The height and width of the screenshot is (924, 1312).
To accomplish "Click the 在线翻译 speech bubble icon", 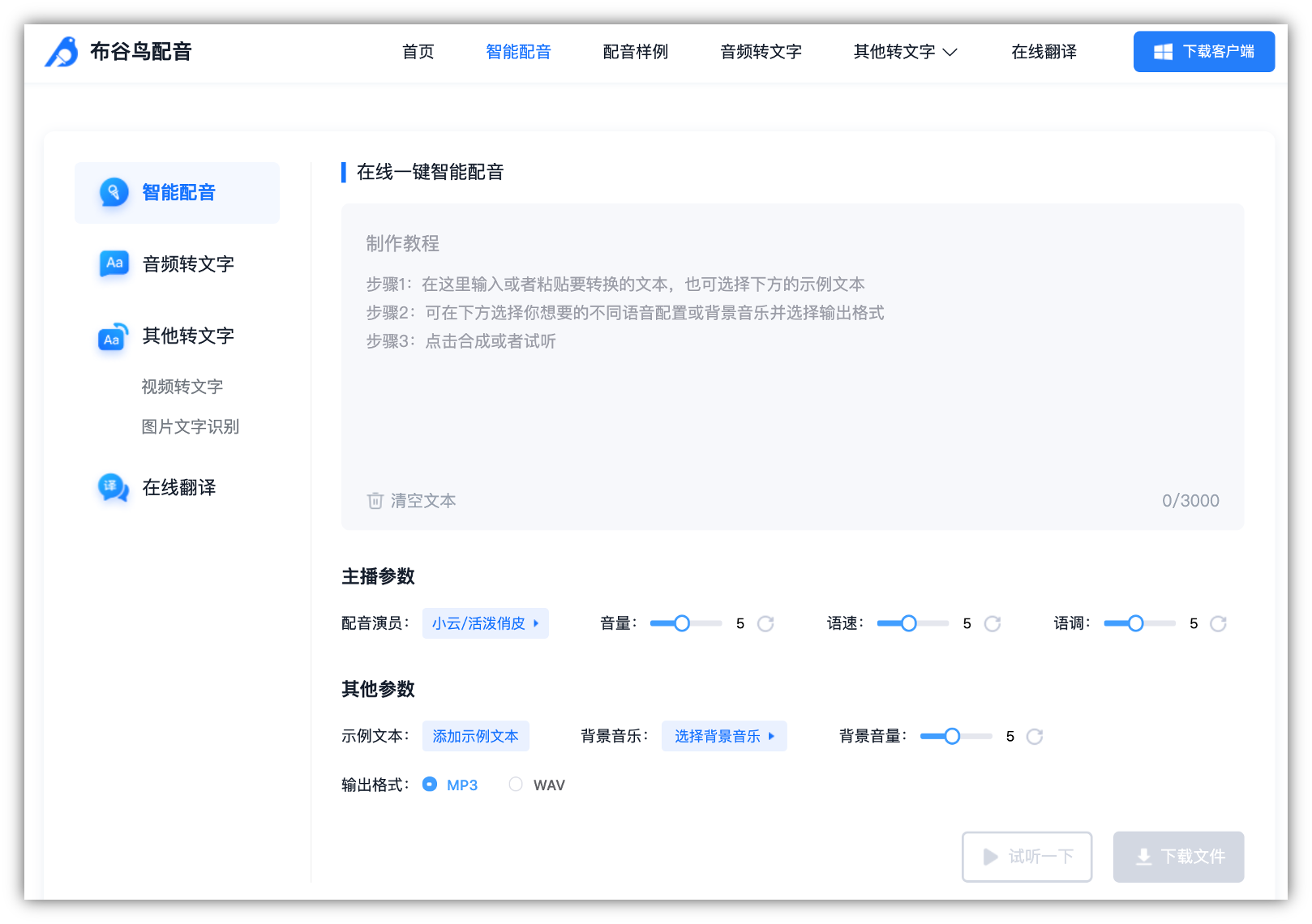I will tap(114, 487).
